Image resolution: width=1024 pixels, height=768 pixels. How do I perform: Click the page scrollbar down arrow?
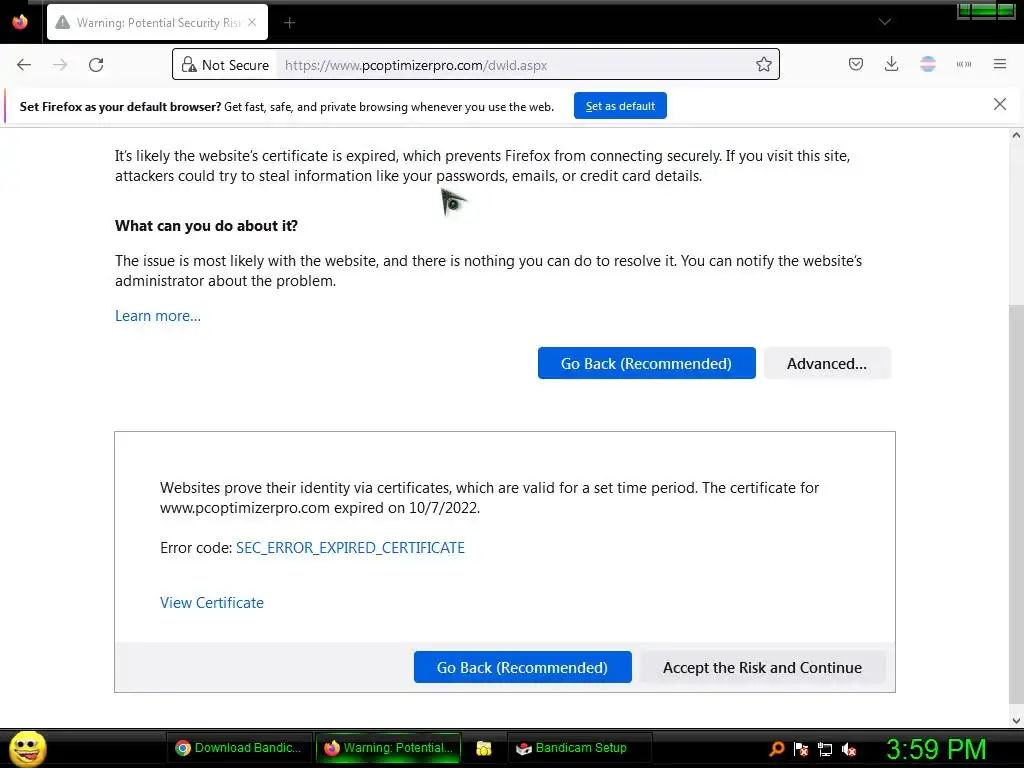(1016, 721)
